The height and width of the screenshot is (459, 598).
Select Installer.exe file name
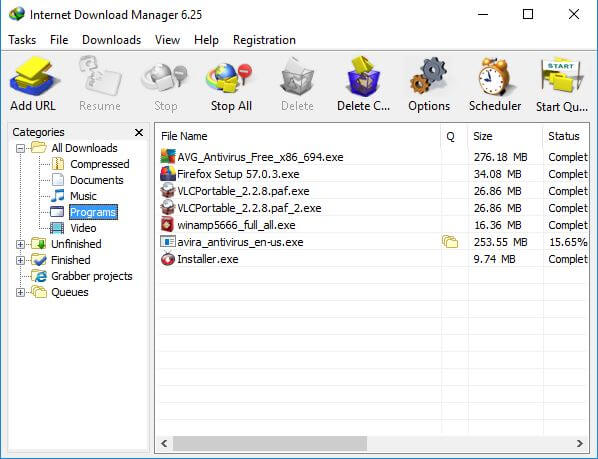[208, 259]
